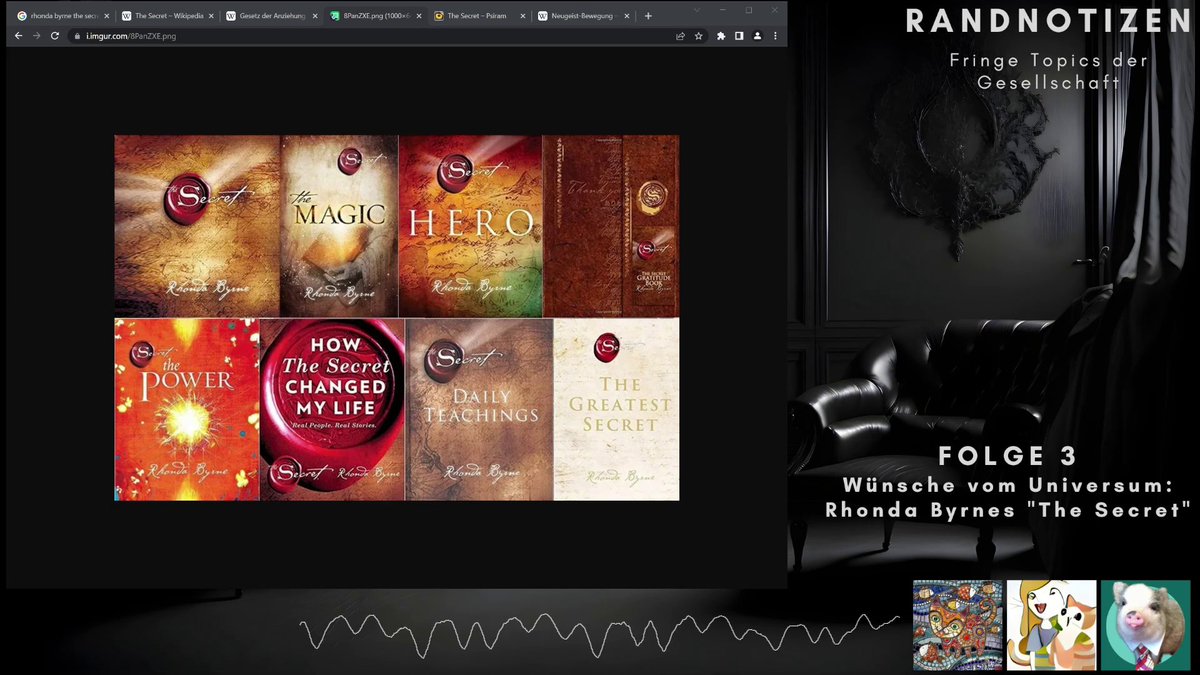Open the Chrome profile menu
This screenshot has width=1200, height=675.
(757, 36)
